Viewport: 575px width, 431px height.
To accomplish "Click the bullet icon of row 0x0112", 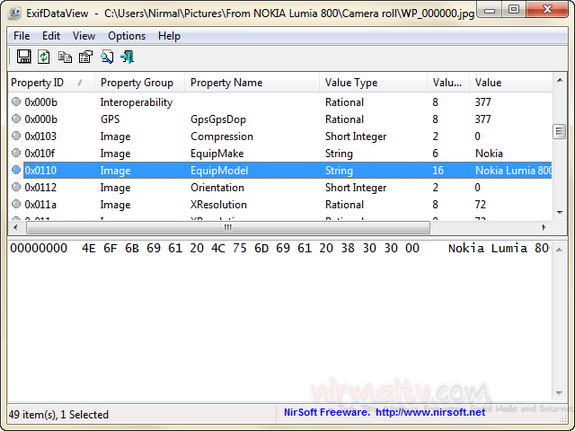I will [x=16, y=187].
